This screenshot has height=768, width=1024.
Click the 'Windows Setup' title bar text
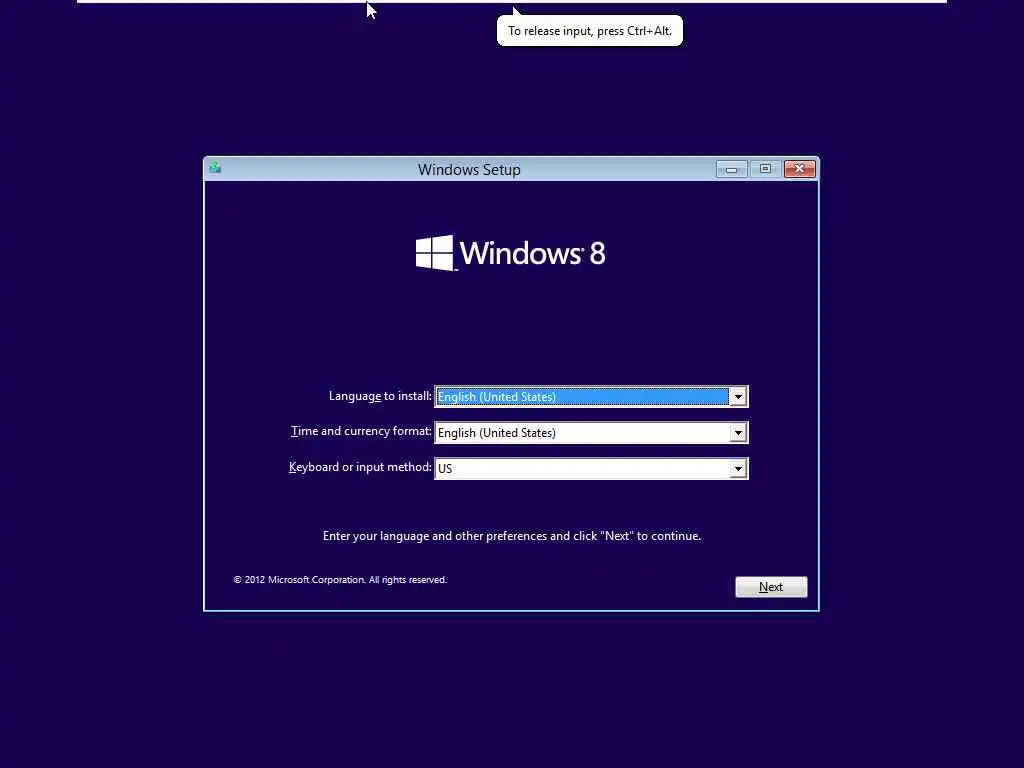coord(470,170)
